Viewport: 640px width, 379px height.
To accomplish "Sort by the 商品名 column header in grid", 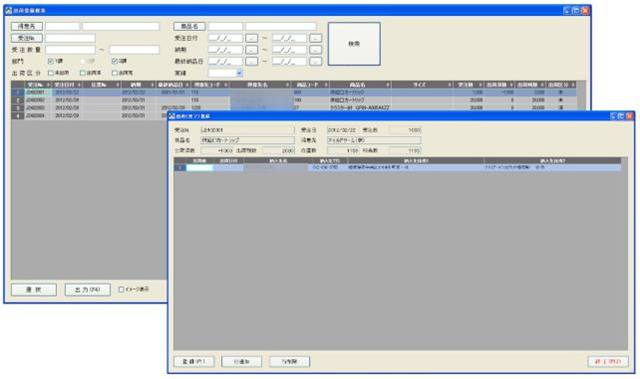I will point(360,85).
